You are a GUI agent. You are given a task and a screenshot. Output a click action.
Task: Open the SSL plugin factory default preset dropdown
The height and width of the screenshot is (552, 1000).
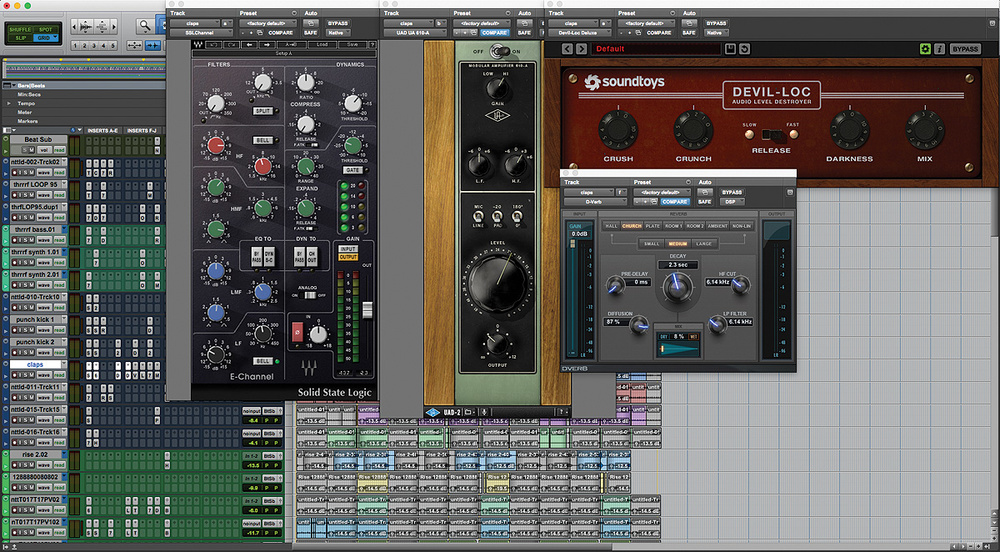pos(267,23)
